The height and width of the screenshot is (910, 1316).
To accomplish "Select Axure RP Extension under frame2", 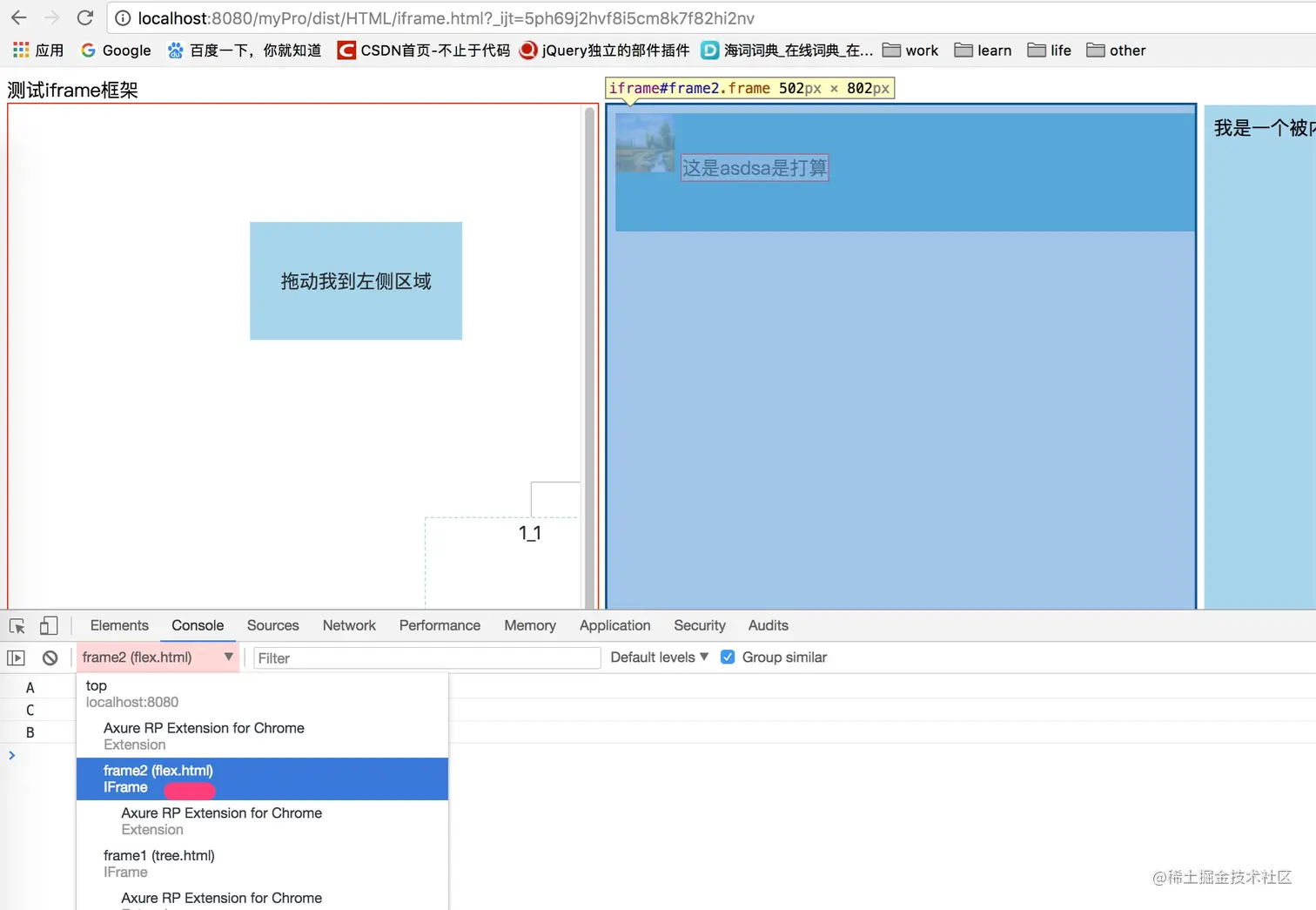I will (x=262, y=821).
